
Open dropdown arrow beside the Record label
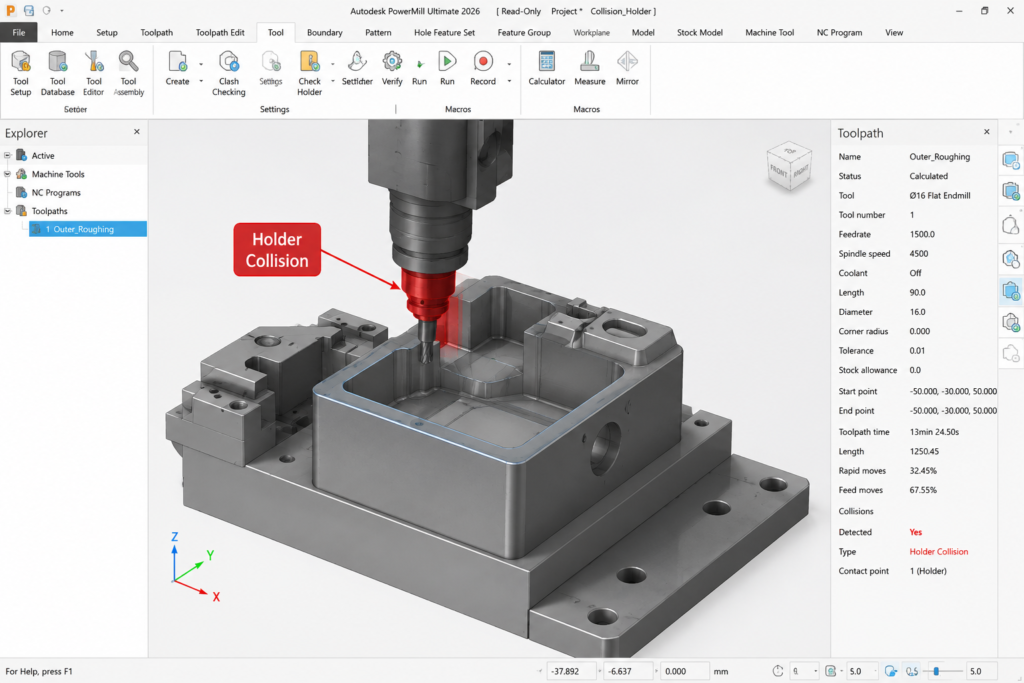pyautogui.click(x=509, y=82)
